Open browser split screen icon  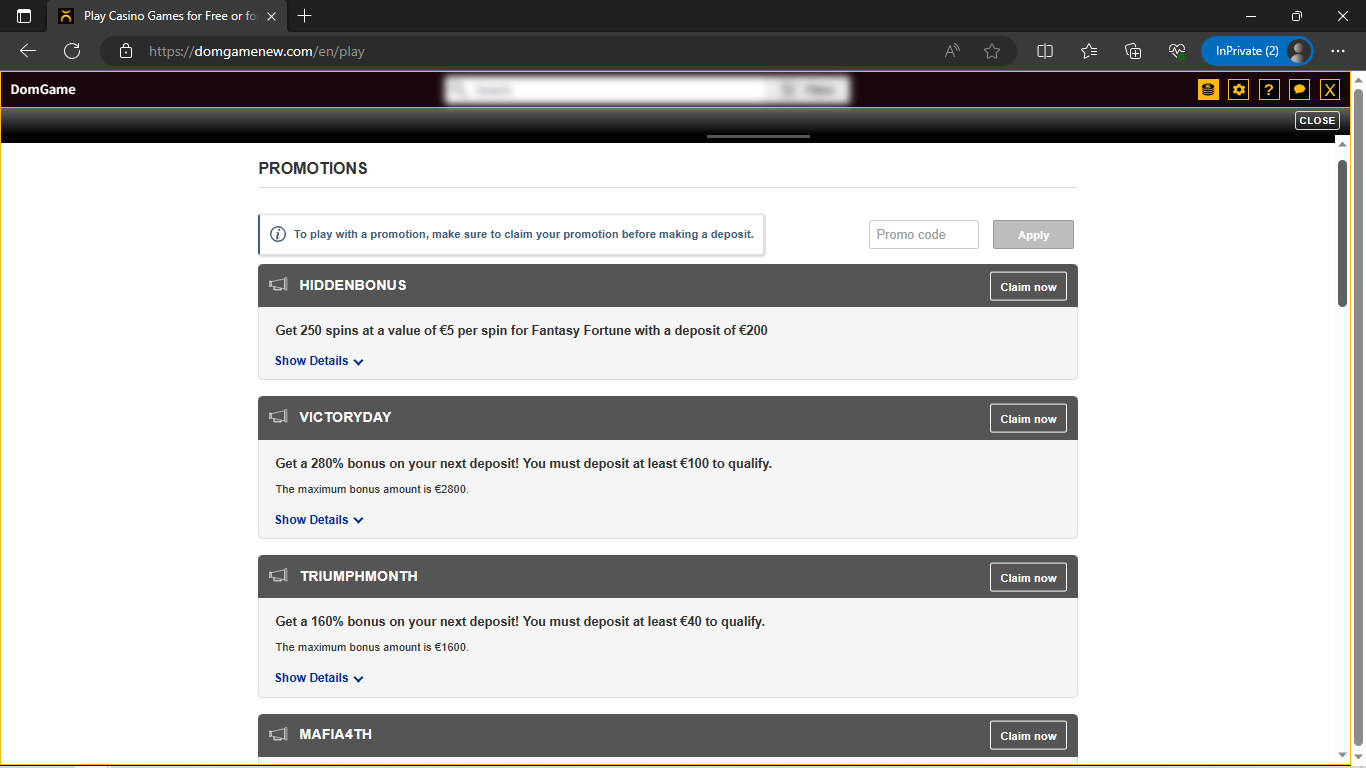coord(1045,51)
